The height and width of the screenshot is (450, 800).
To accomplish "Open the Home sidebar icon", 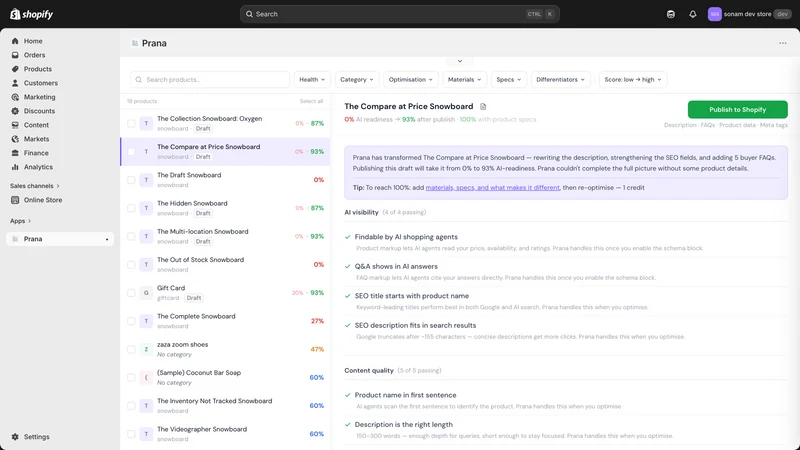I will point(15,41).
